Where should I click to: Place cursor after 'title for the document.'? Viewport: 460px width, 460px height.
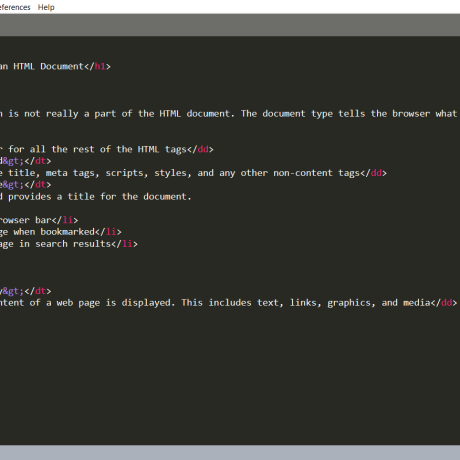(192, 197)
